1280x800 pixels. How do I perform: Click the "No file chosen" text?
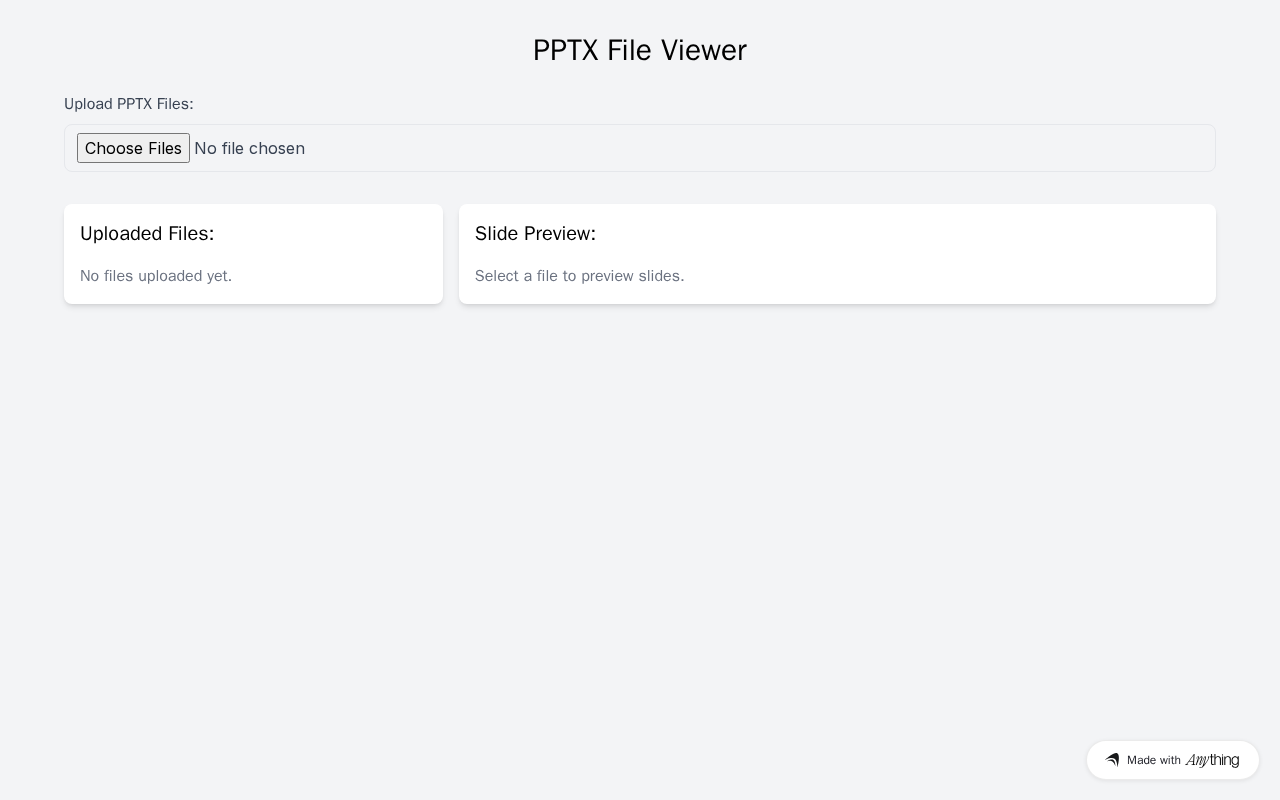[x=249, y=148]
